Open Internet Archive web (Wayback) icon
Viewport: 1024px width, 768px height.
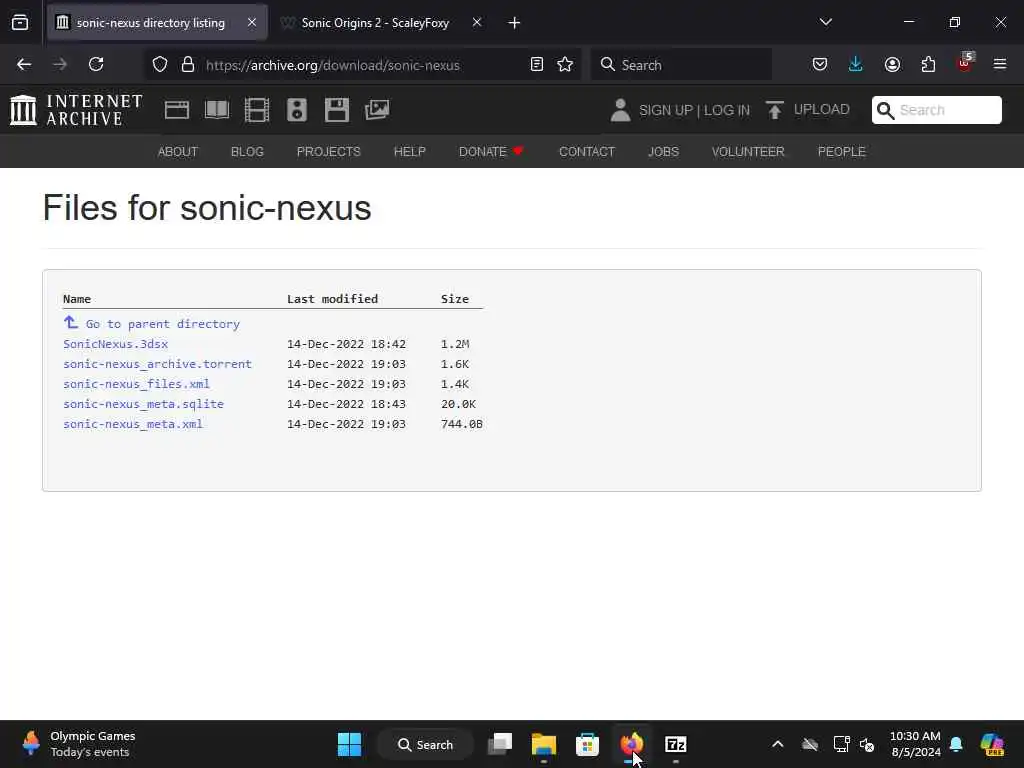click(177, 110)
